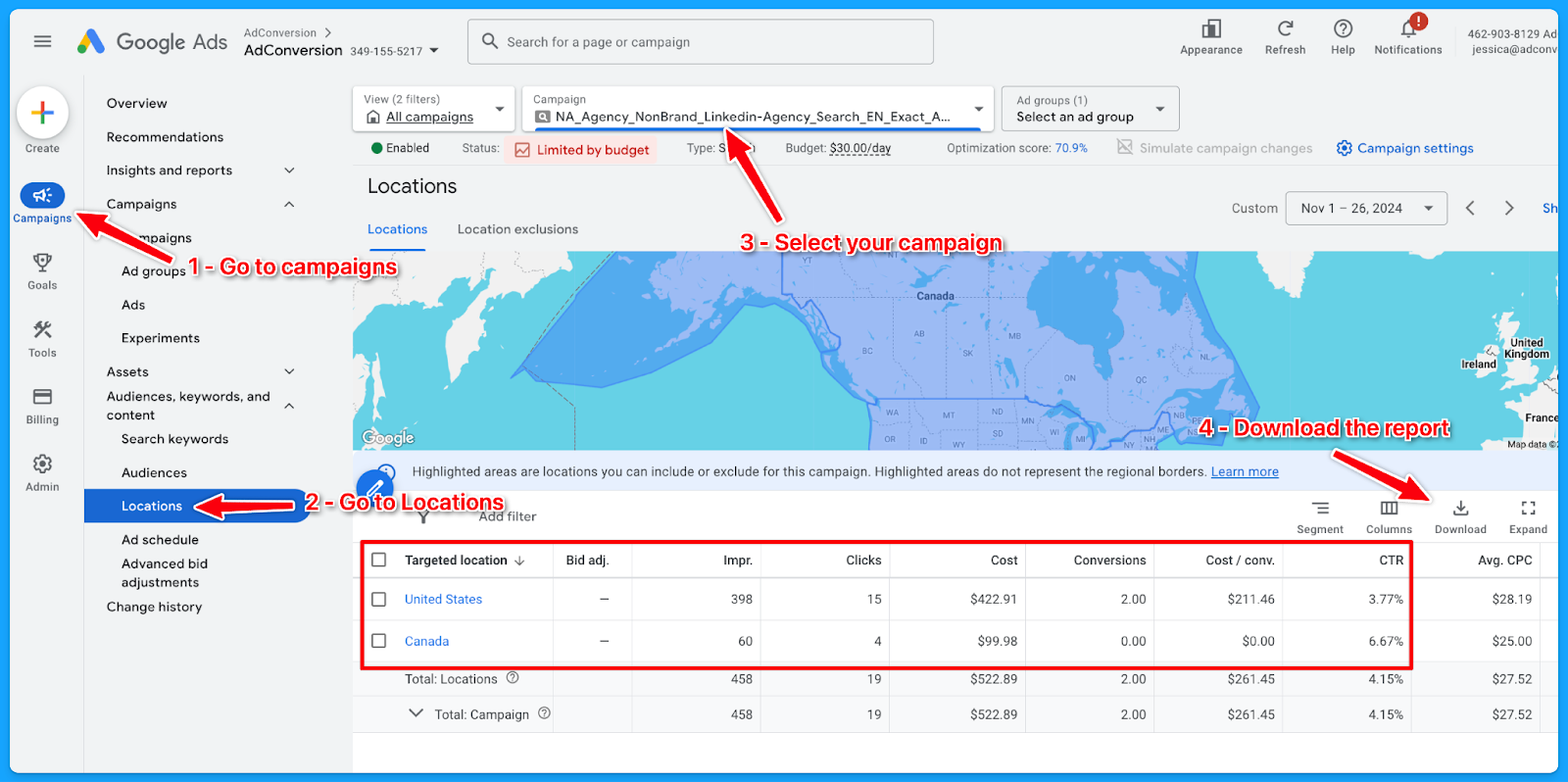Image resolution: width=1568 pixels, height=782 pixels.
Task: Click the Appearance icon
Action: (x=1211, y=29)
